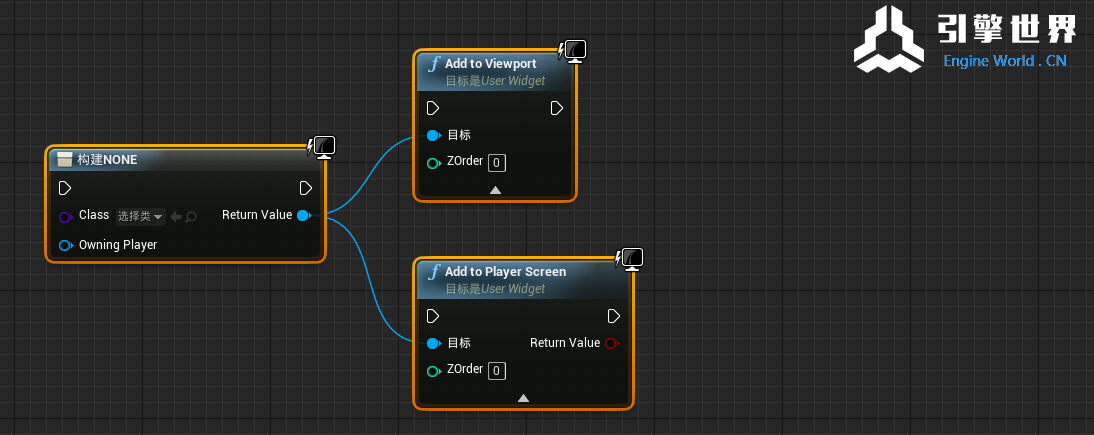Viewport: 1094px width, 435px height.
Task: Expand the Add to Viewport node's advanced pins
Action: pos(495,189)
